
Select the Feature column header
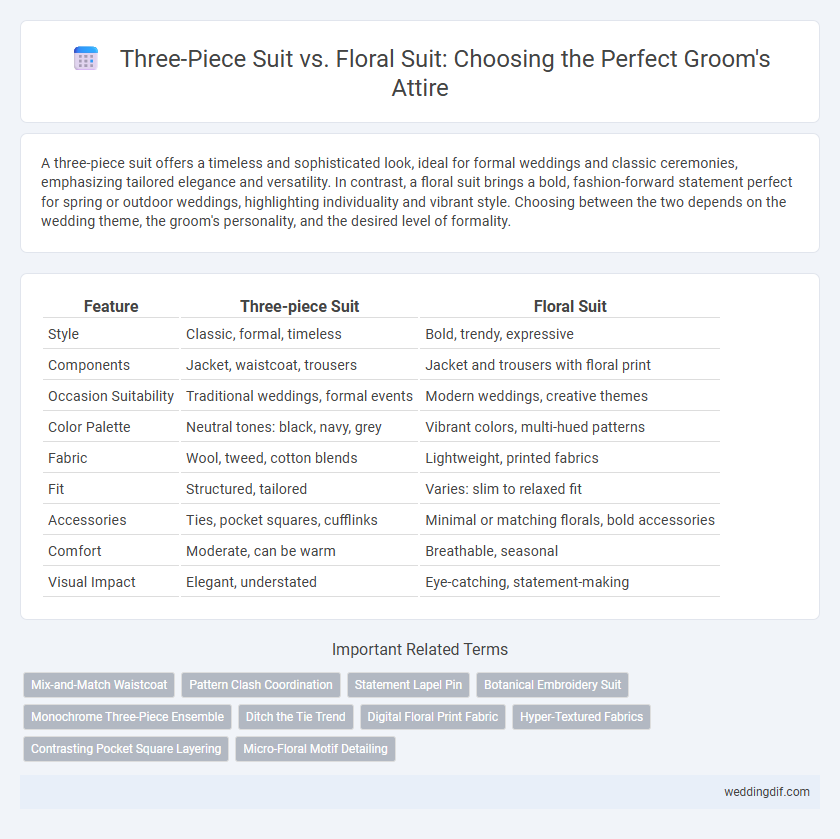111,306
